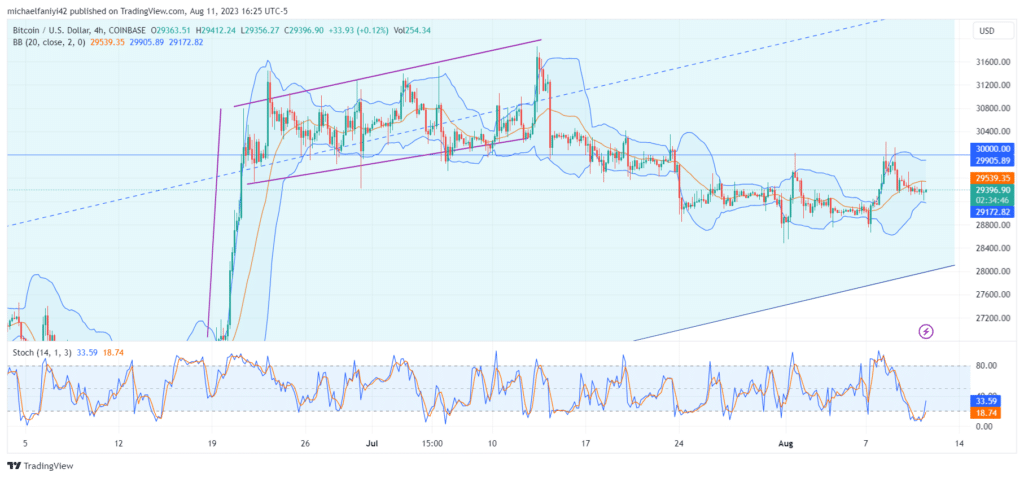
Task: Click the purple lightning bolt icon
Action: (925, 332)
